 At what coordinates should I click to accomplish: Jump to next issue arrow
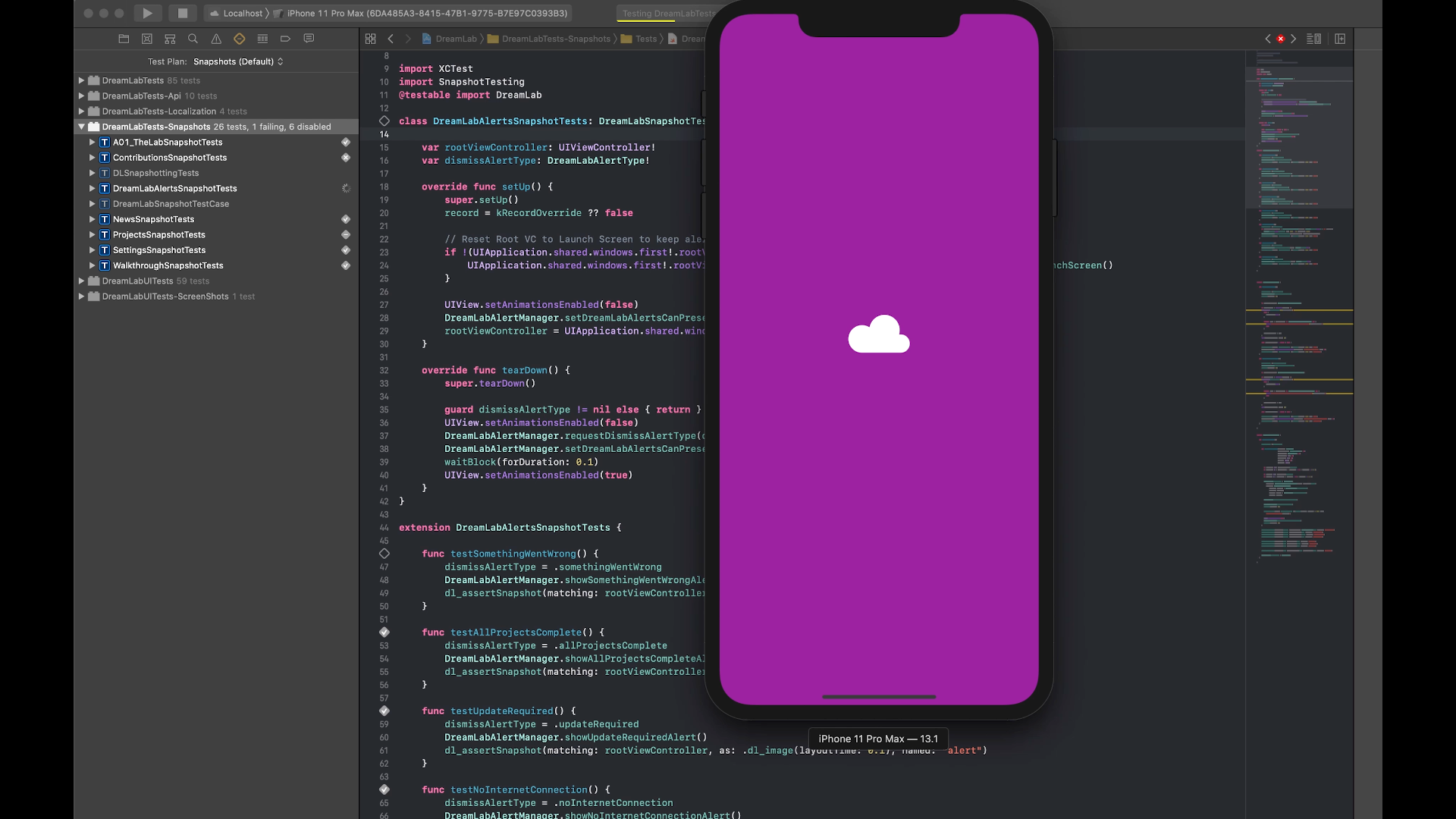point(1294,39)
